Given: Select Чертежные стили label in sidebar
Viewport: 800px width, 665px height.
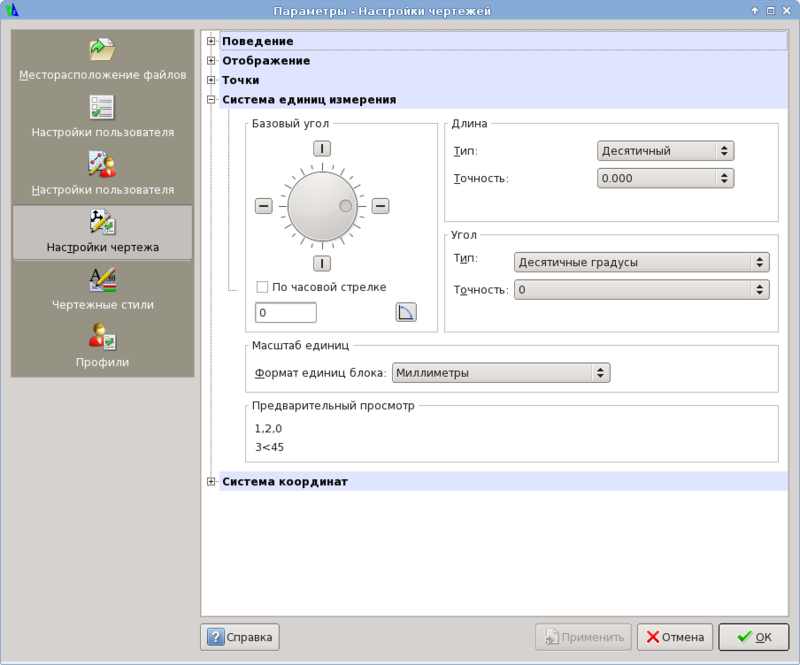Looking at the screenshot, I should pyautogui.click(x=103, y=305).
